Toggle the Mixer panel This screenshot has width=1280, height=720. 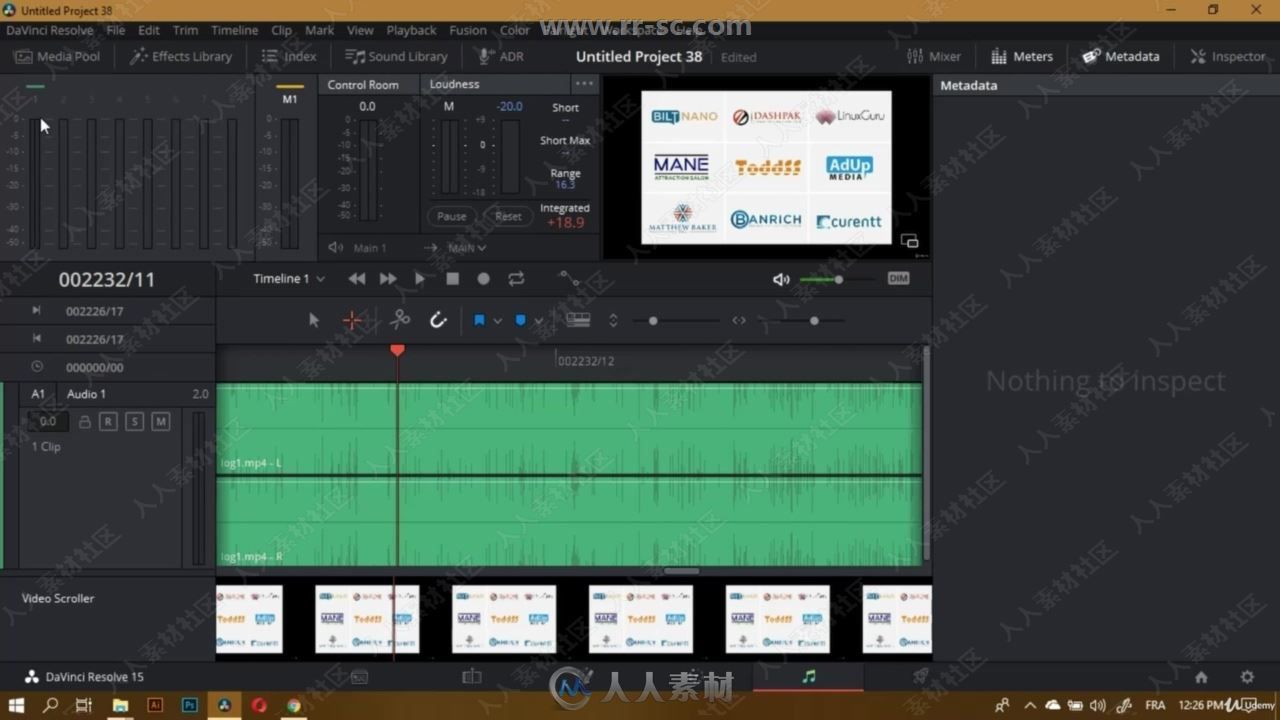(x=933, y=56)
